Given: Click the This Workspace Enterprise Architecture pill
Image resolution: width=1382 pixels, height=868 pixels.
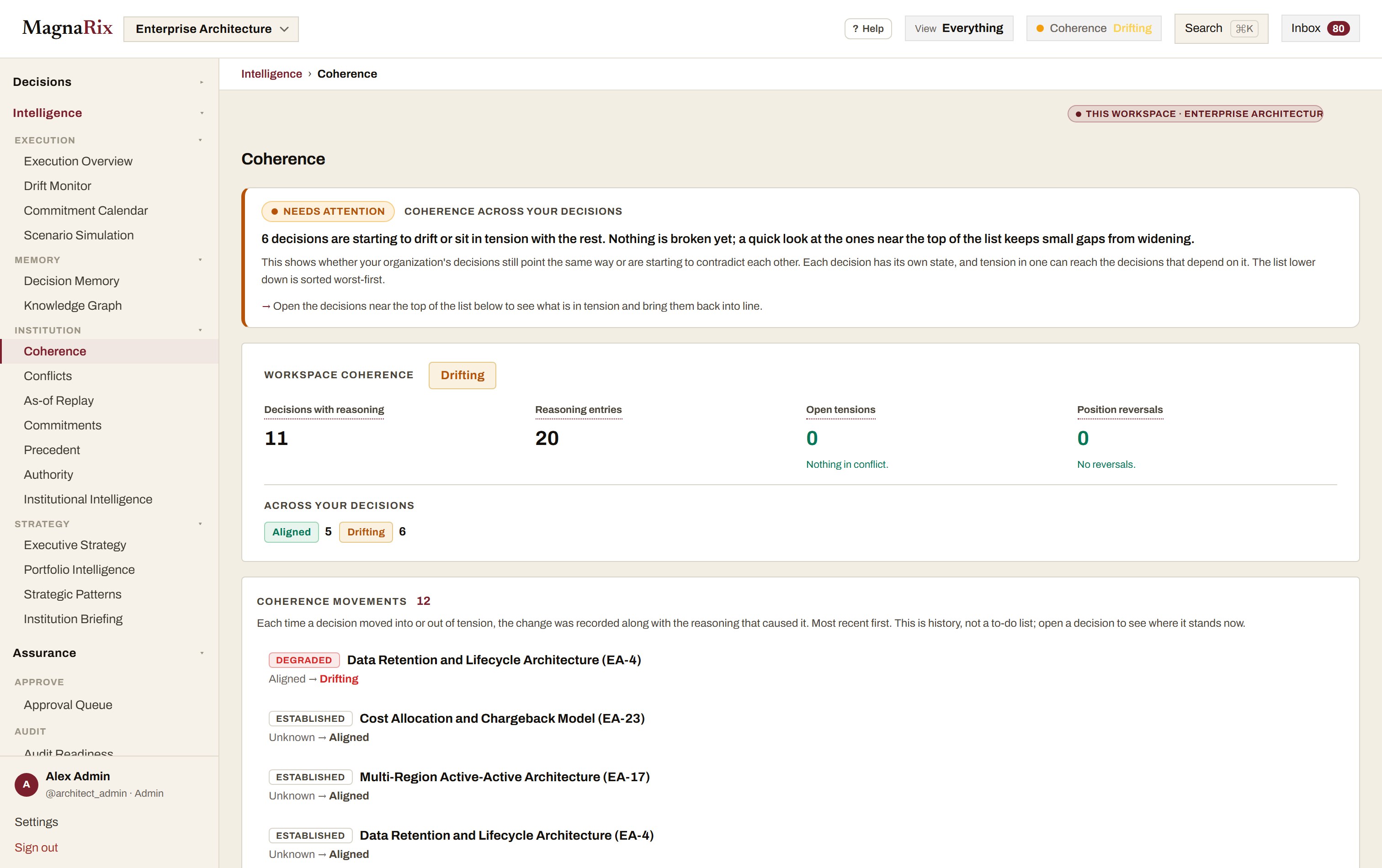Looking at the screenshot, I should pyautogui.click(x=1196, y=114).
